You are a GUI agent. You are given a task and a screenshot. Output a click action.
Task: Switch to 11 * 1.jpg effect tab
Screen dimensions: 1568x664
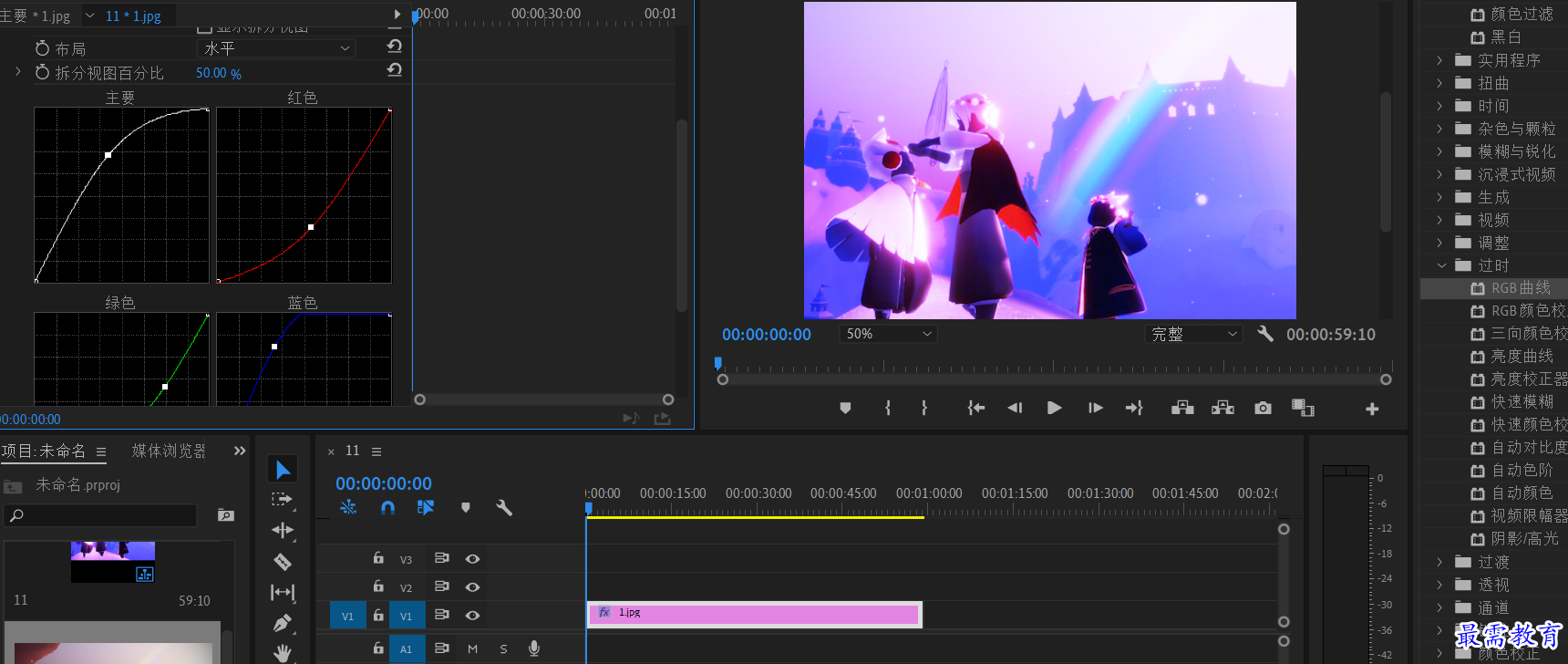pyautogui.click(x=133, y=16)
